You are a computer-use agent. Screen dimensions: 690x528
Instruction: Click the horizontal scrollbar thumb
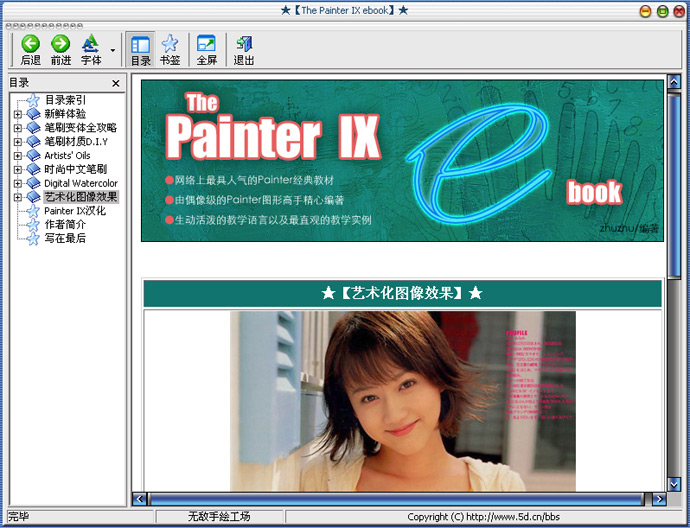coord(396,499)
